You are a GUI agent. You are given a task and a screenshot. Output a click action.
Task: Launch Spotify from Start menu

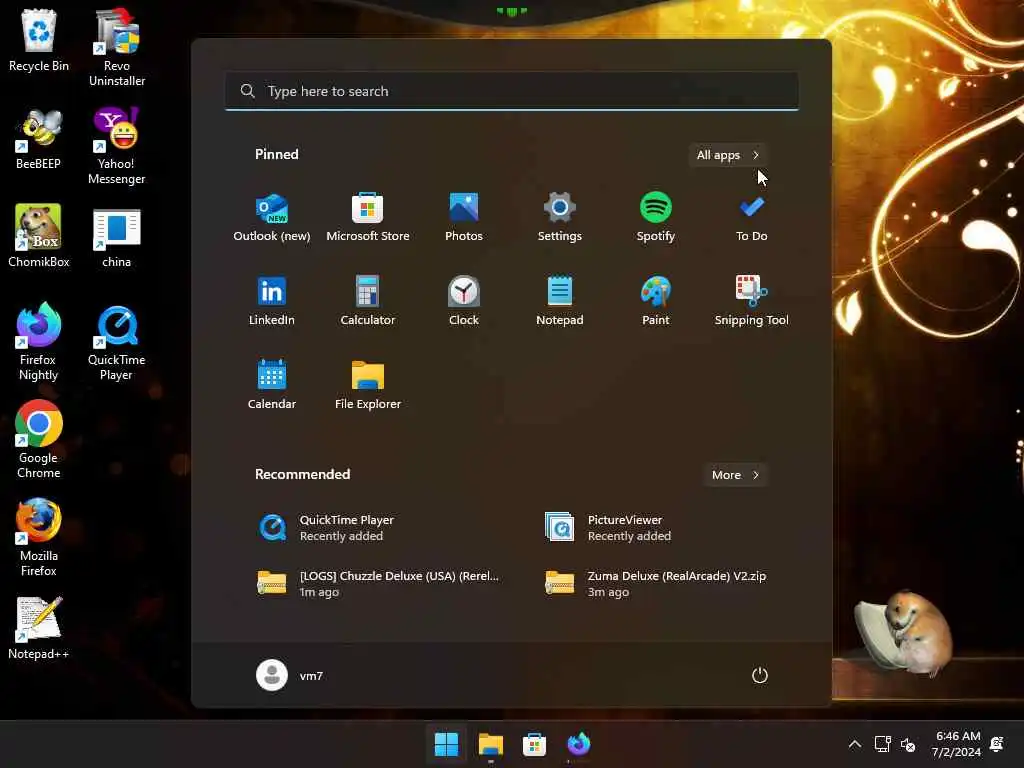coord(656,218)
